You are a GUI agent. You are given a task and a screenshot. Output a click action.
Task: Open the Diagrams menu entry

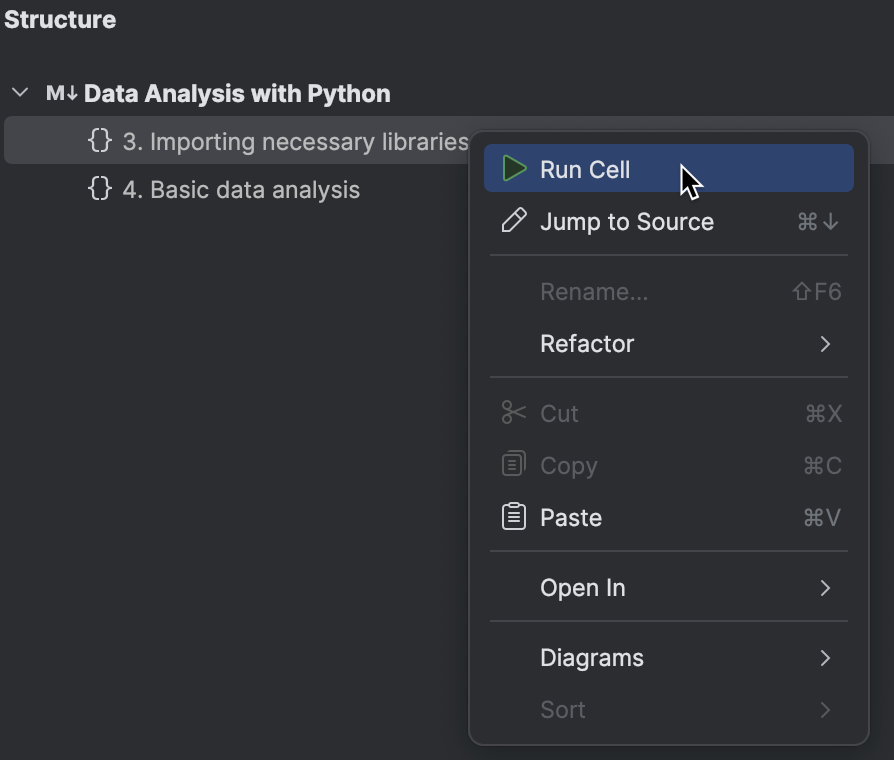click(669, 658)
